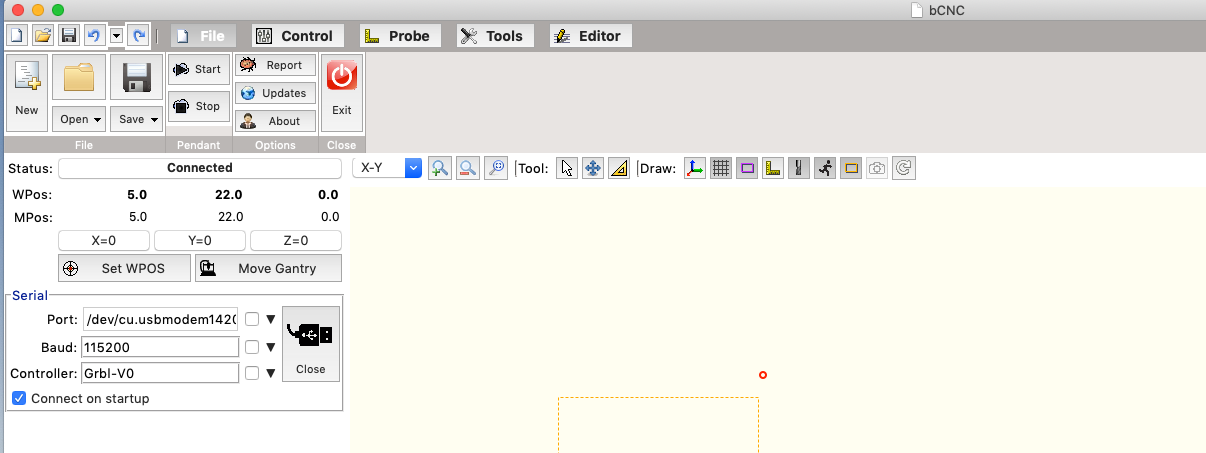Click the red gantry position marker on canvas
The width and height of the screenshot is (1206, 453).
(763, 375)
